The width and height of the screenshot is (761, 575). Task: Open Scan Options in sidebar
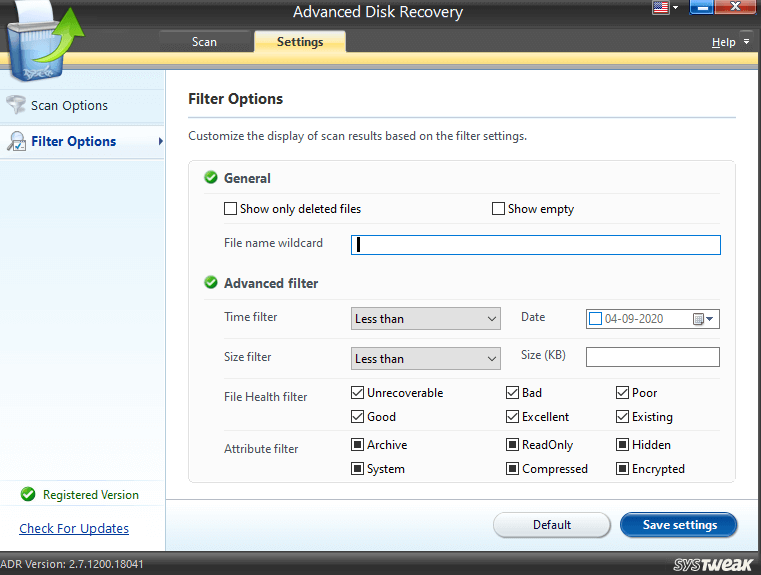[83, 105]
